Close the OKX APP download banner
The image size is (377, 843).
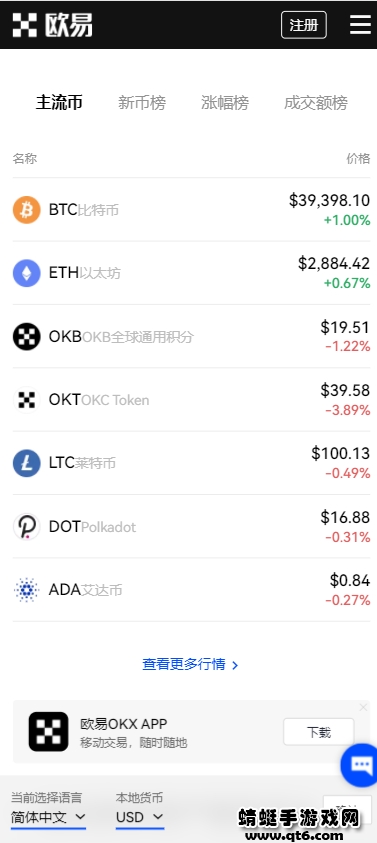(364, 708)
